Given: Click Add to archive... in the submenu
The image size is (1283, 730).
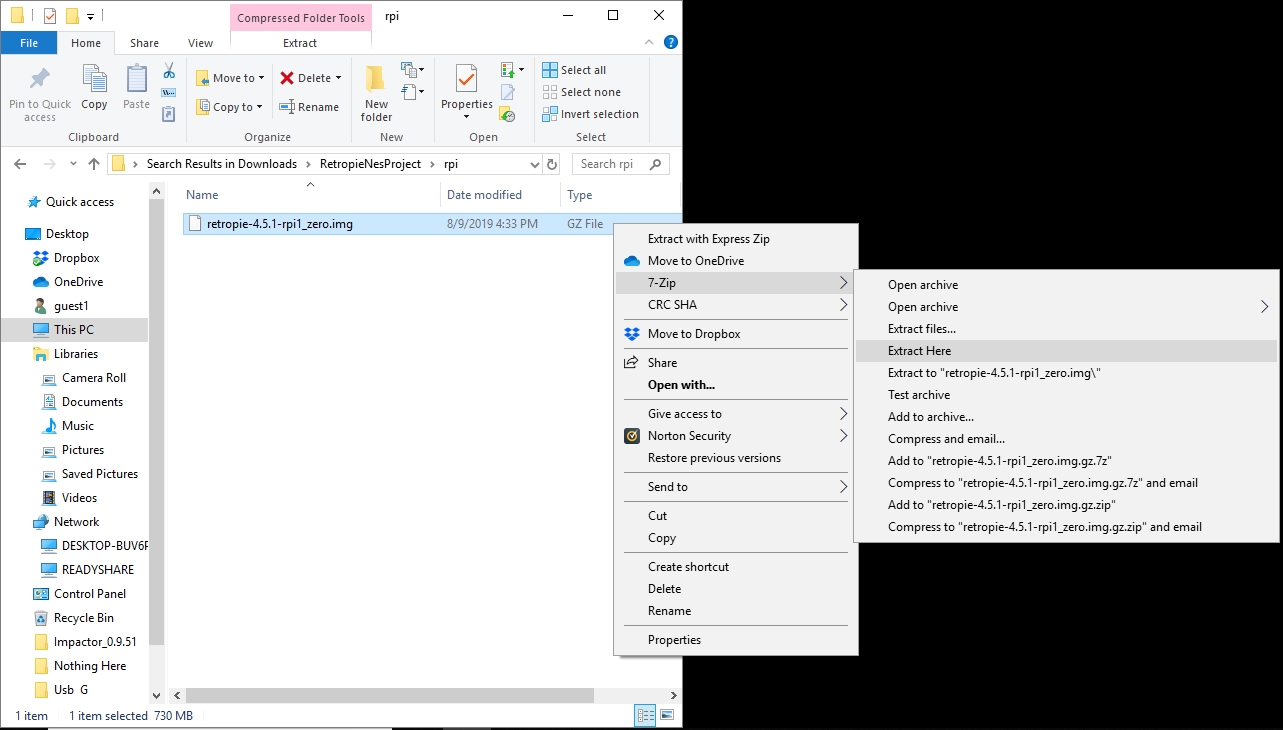Looking at the screenshot, I should pos(1066,417).
